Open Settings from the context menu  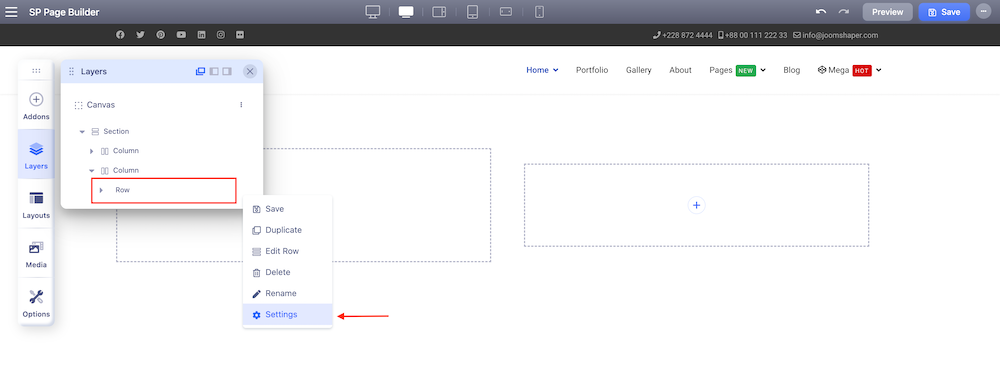(288, 314)
